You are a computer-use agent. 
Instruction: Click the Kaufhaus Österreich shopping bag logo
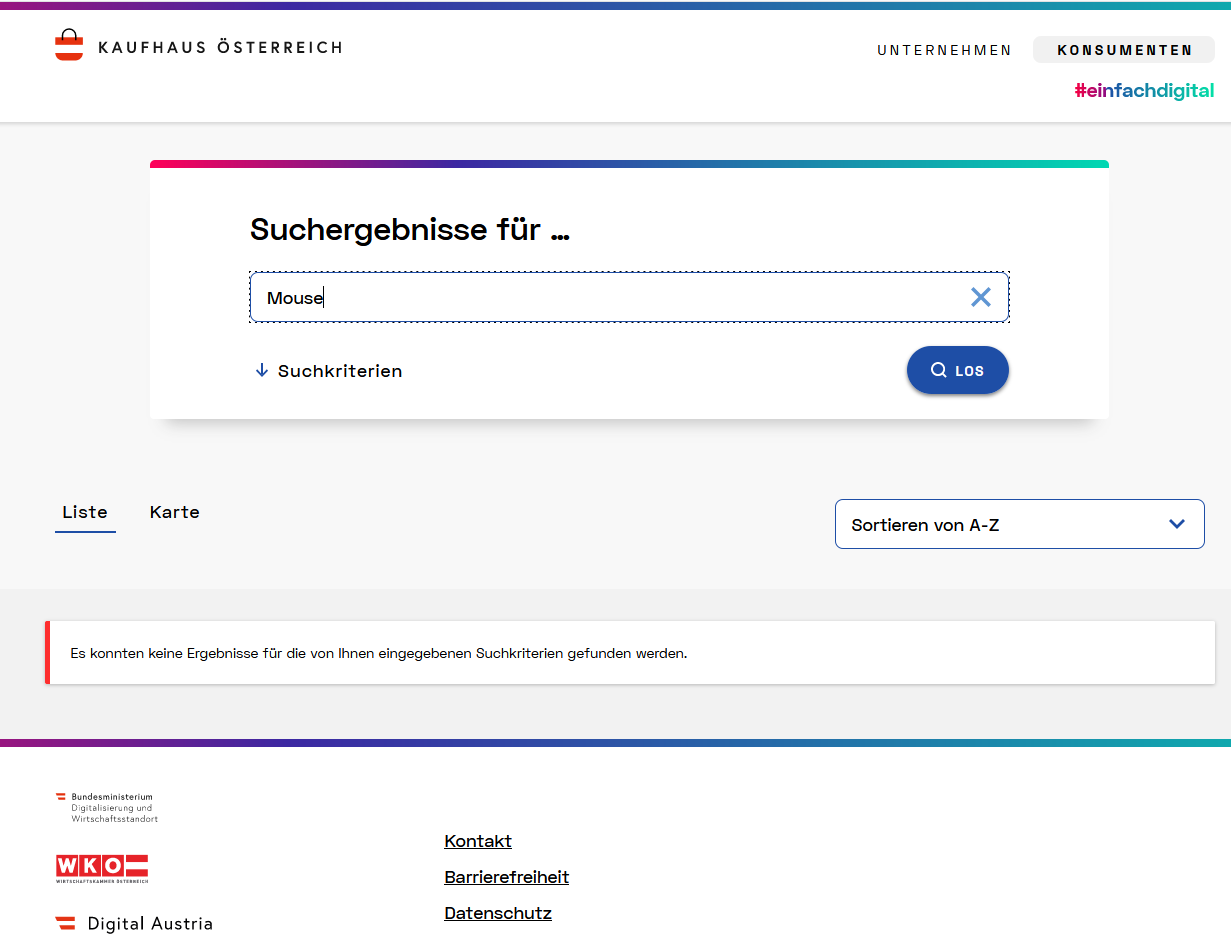coord(69,46)
